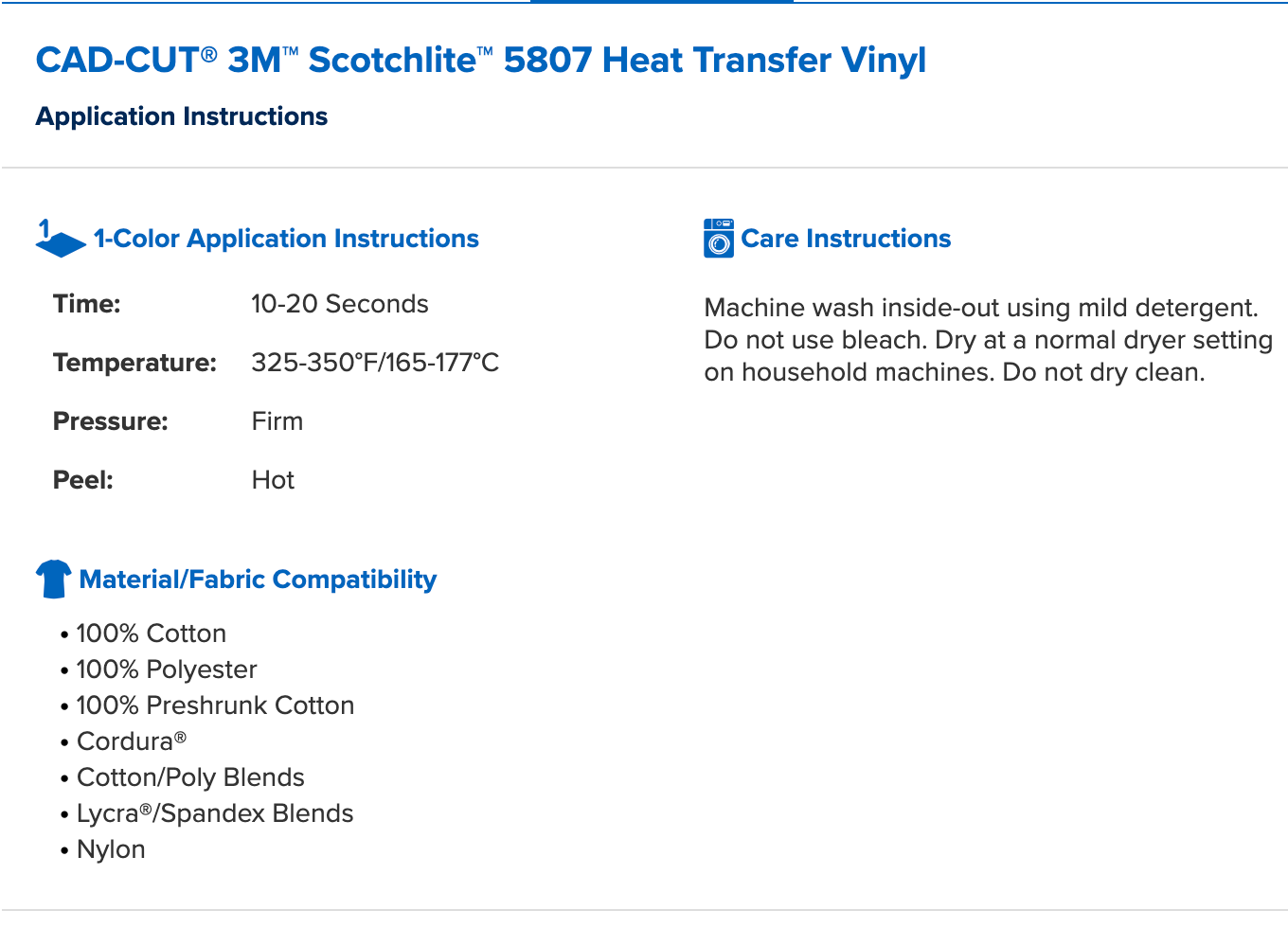Click the Nylon list item
Image resolution: width=1288 pixels, height=928 pixels.
click(111, 849)
